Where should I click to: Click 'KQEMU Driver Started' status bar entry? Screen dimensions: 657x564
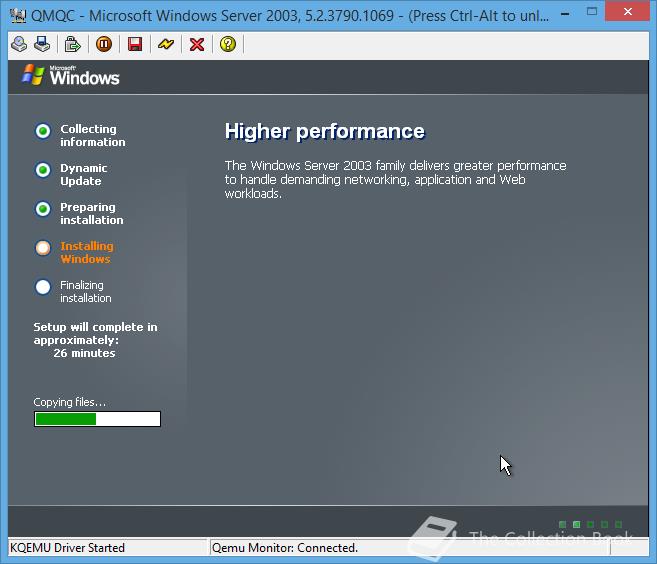67,548
